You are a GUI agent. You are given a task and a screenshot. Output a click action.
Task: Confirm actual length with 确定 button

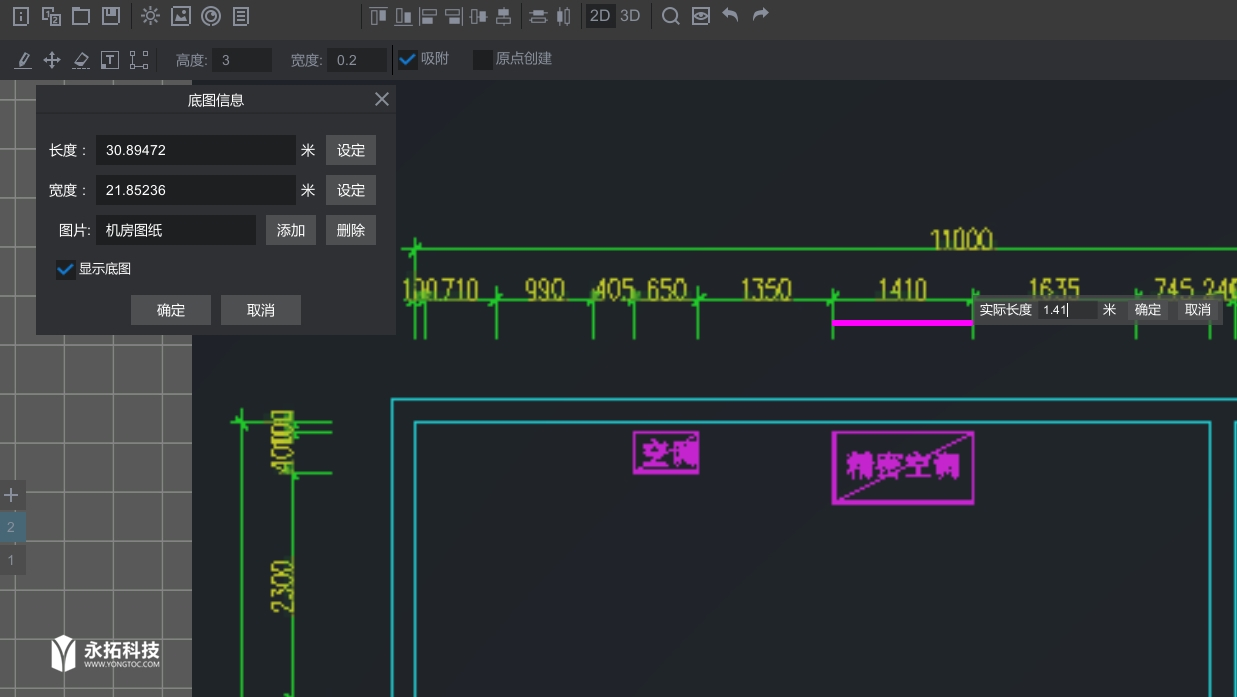(x=1148, y=310)
